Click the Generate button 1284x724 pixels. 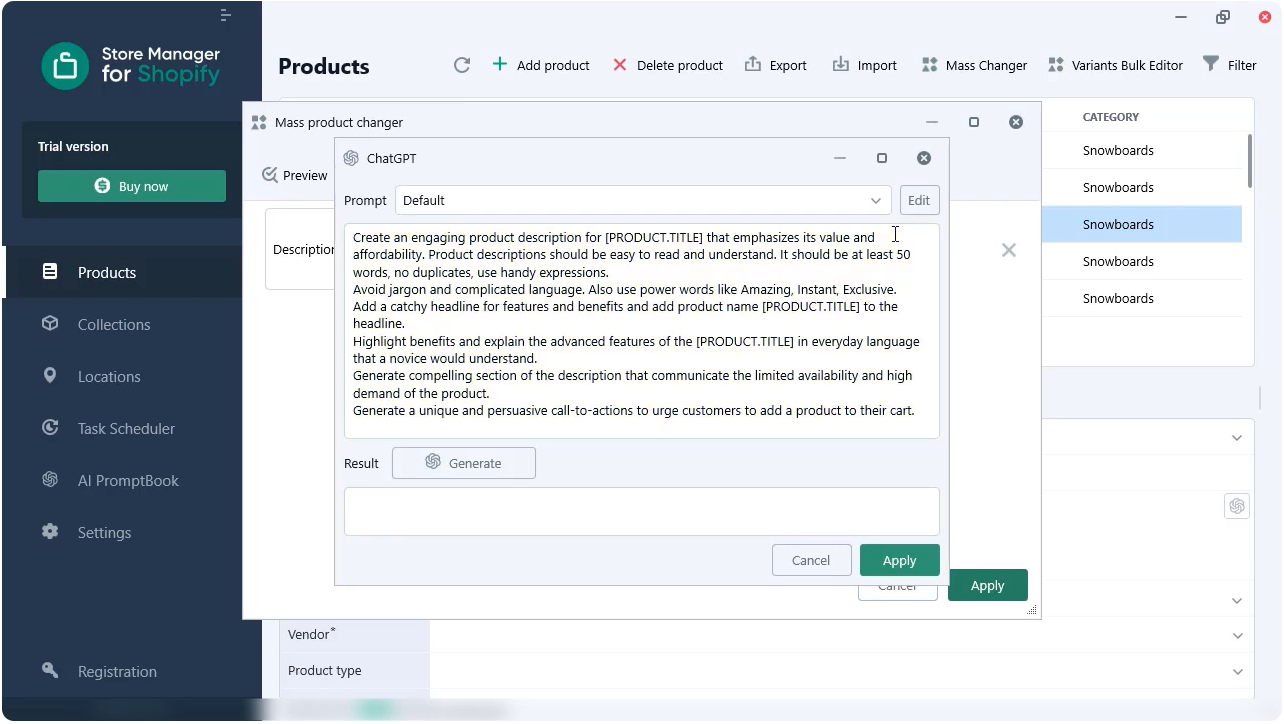[464, 463]
